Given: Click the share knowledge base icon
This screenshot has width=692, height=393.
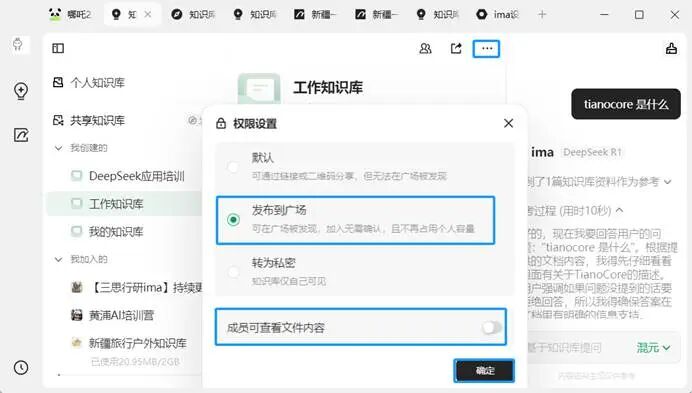Looking at the screenshot, I should 456,49.
